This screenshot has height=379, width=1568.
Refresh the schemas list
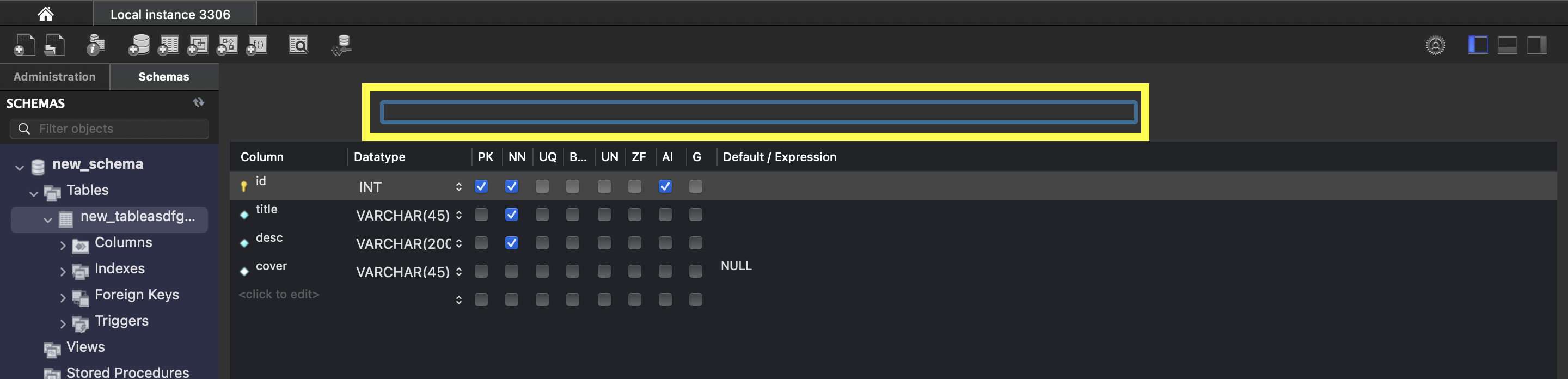tap(198, 102)
